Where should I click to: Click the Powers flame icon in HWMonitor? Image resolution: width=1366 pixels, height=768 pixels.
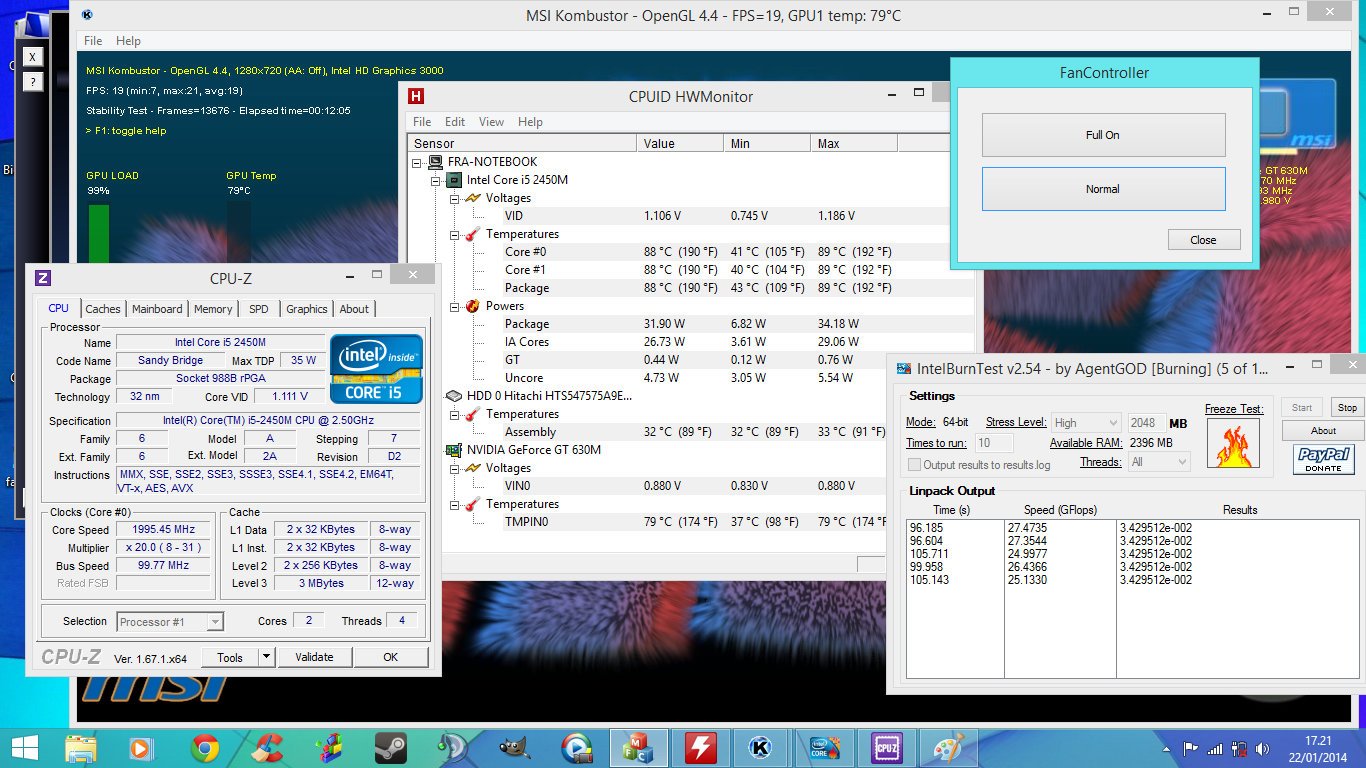[x=472, y=306]
